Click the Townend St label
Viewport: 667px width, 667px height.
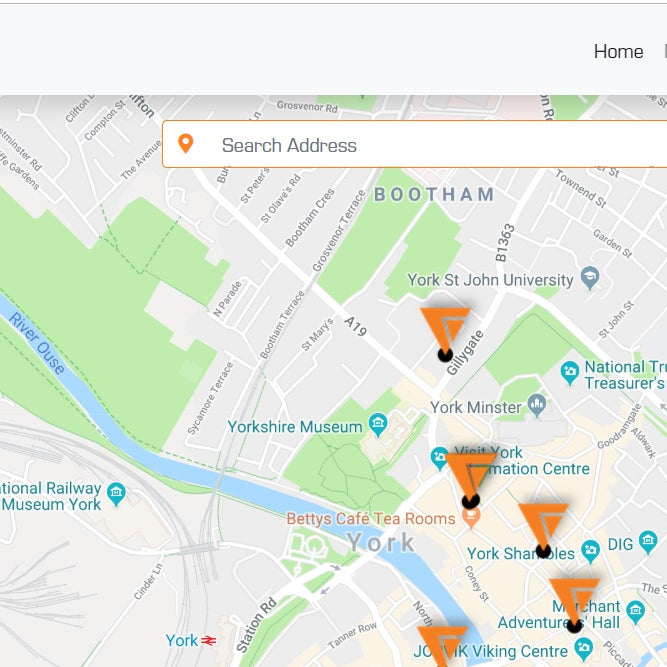581,188
